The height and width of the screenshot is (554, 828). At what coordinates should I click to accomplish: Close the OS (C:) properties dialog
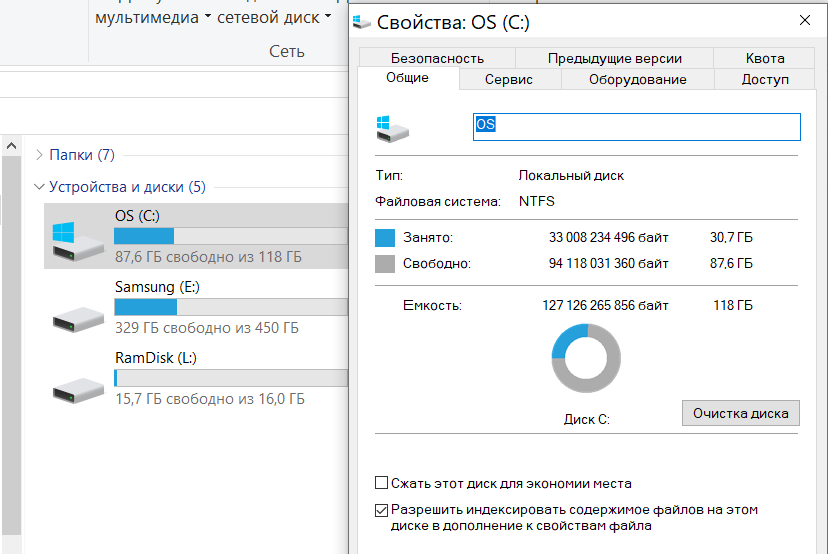[805, 20]
